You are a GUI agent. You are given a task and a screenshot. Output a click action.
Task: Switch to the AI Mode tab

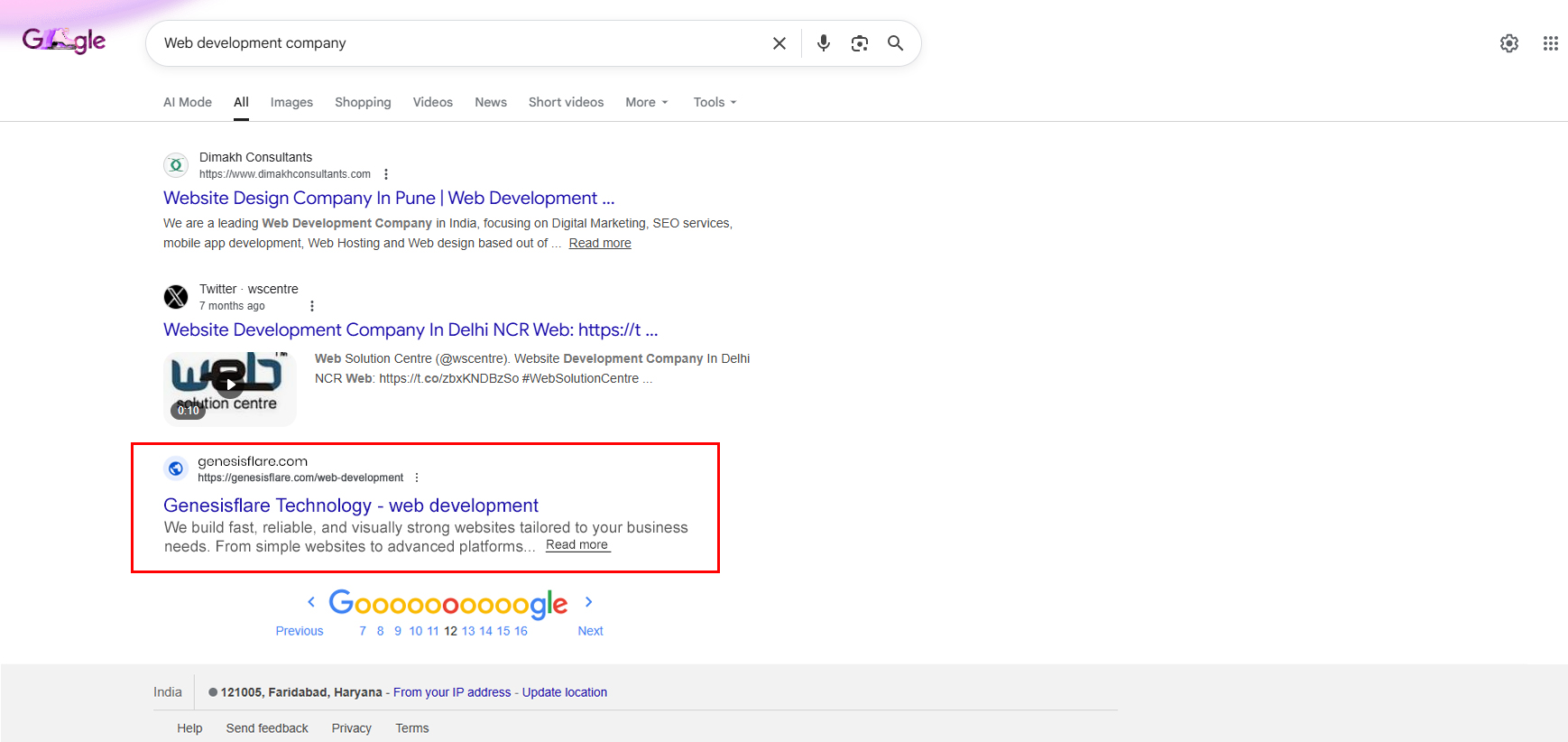click(x=188, y=102)
